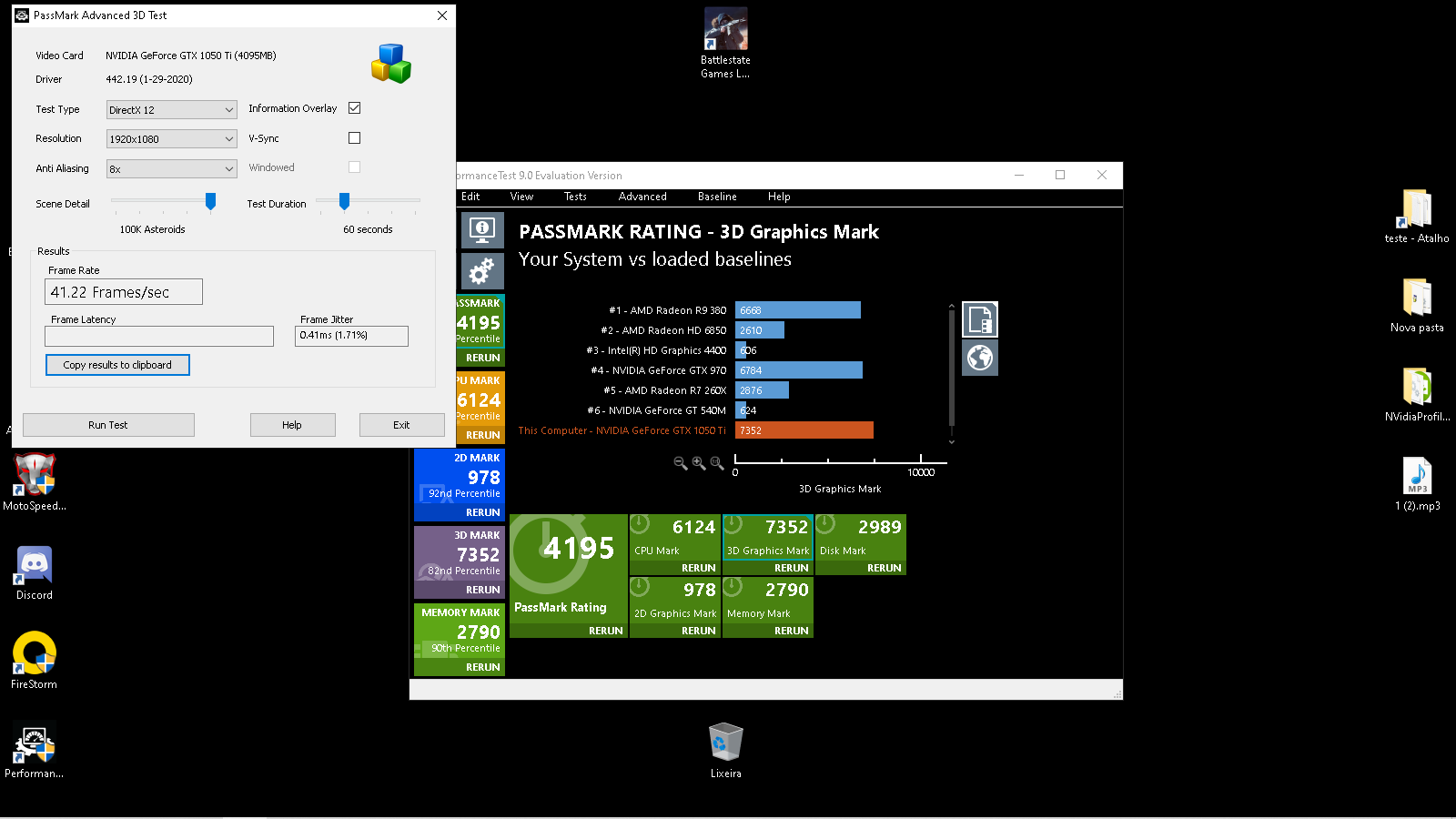Click Copy results to clipboard button

[117, 365]
